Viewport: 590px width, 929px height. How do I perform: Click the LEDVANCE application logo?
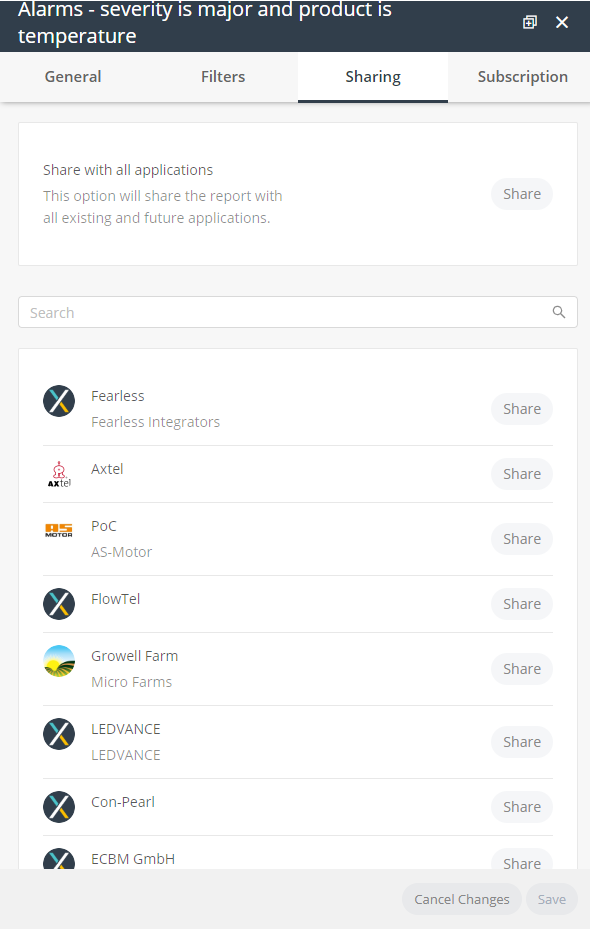tap(58, 733)
